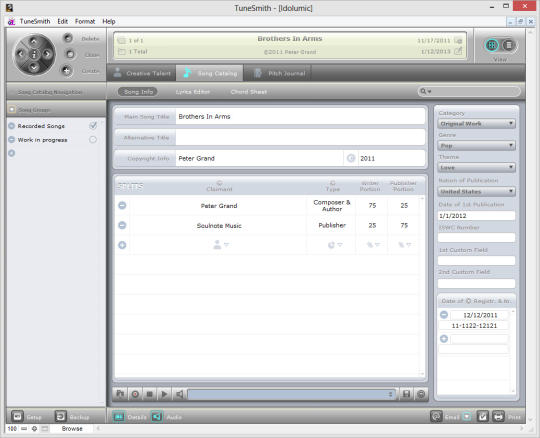Select Song Info sub-tab

click(x=138, y=92)
